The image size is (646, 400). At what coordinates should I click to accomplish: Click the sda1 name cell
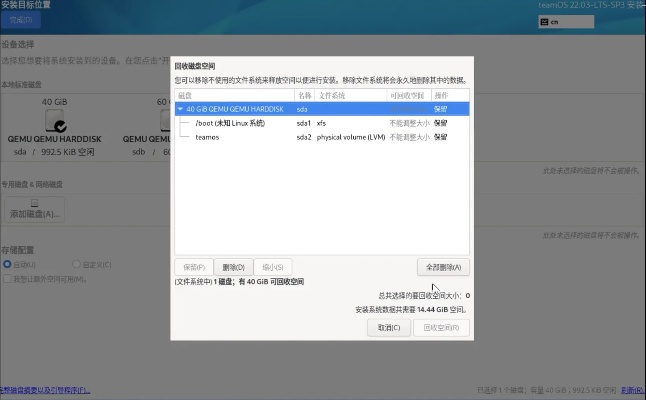(304, 123)
